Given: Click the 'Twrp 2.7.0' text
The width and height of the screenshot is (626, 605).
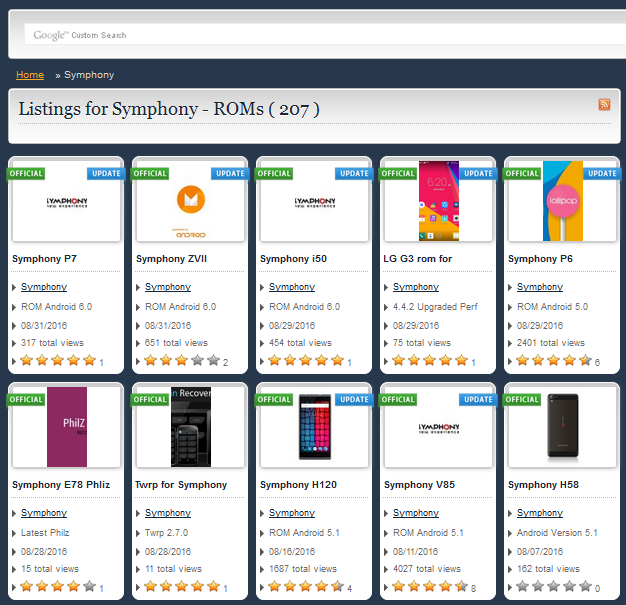Looking at the screenshot, I should click(x=166, y=533).
